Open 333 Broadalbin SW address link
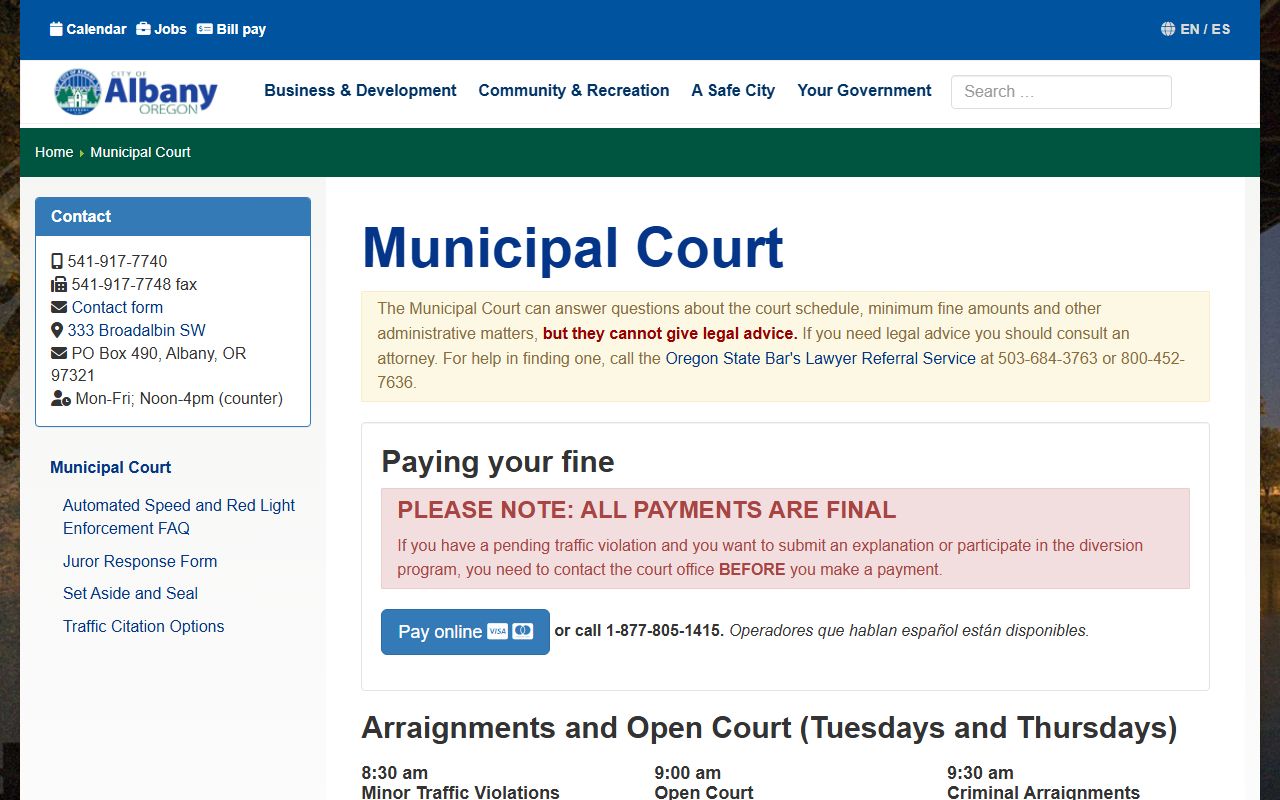 point(136,330)
